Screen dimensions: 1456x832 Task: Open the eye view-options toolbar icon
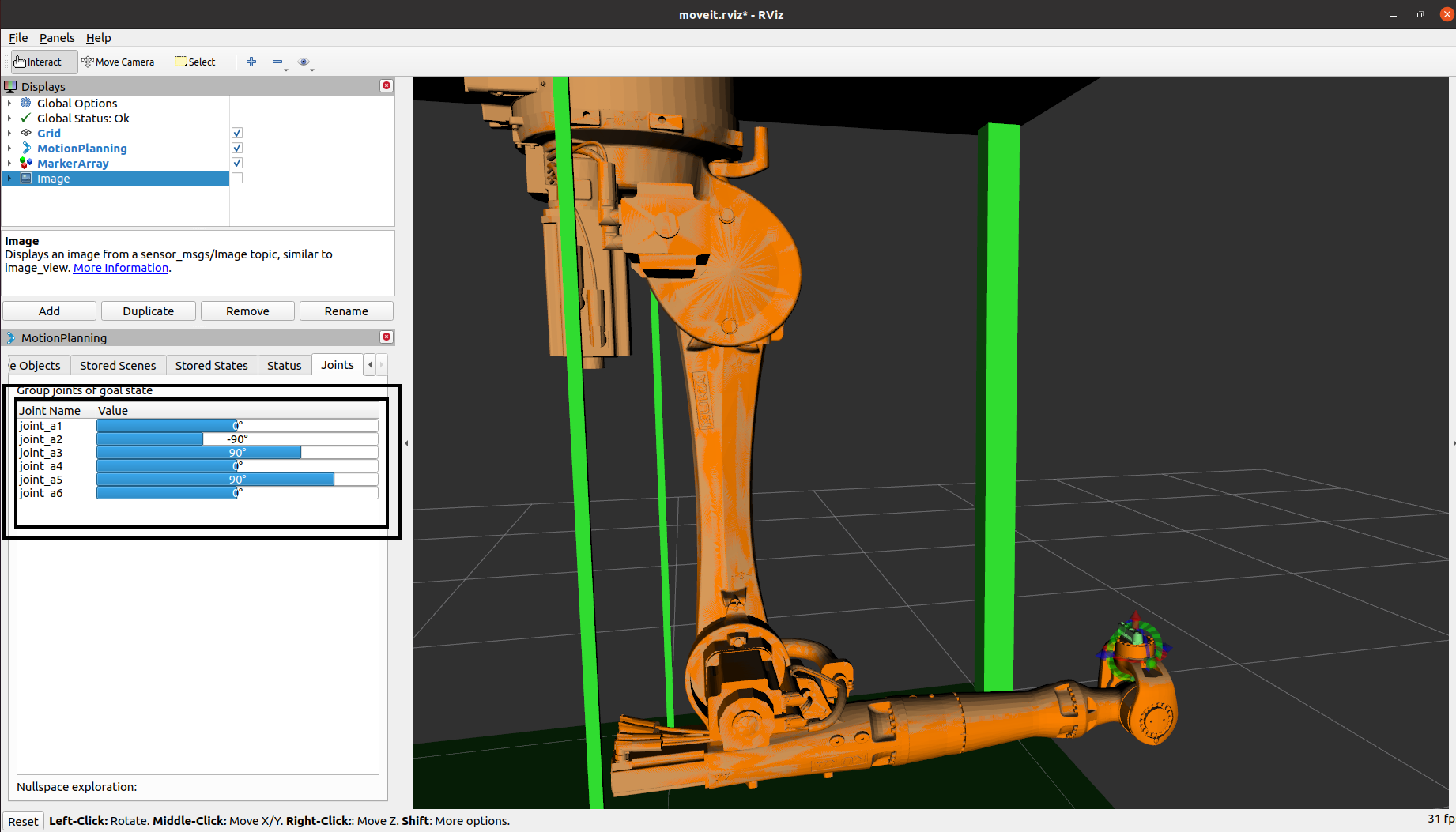click(304, 62)
